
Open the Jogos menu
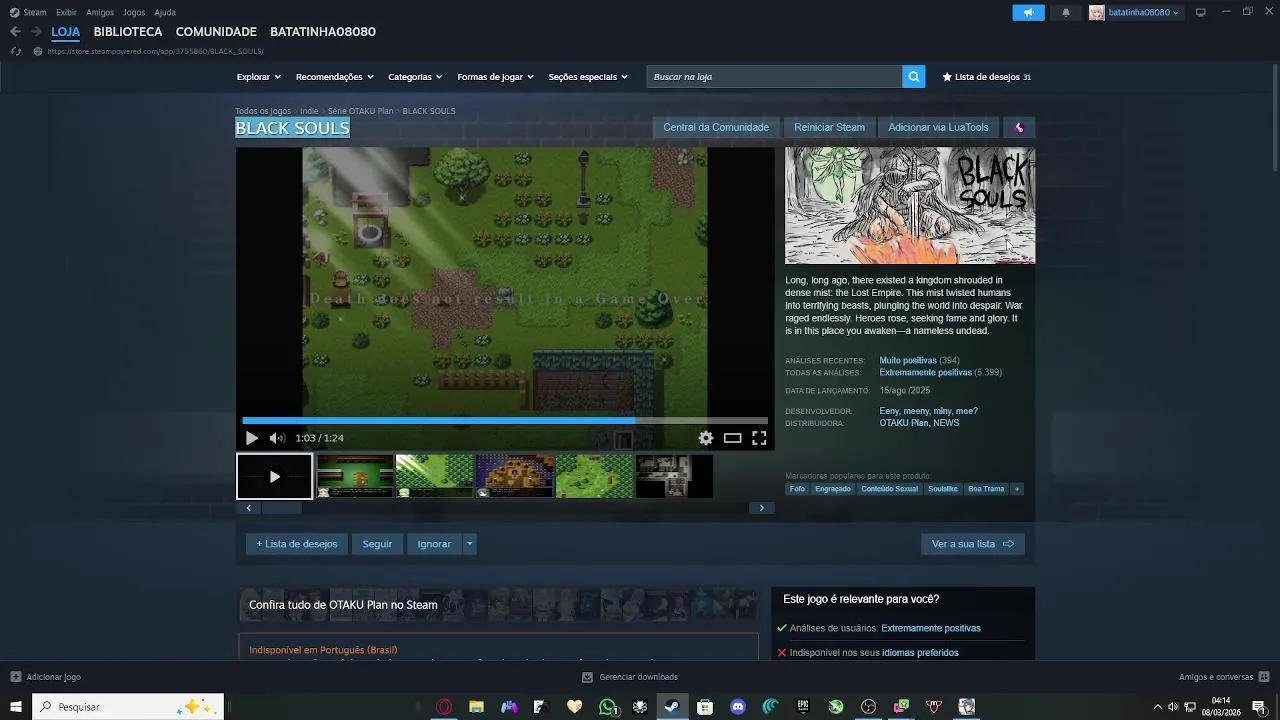pos(134,12)
